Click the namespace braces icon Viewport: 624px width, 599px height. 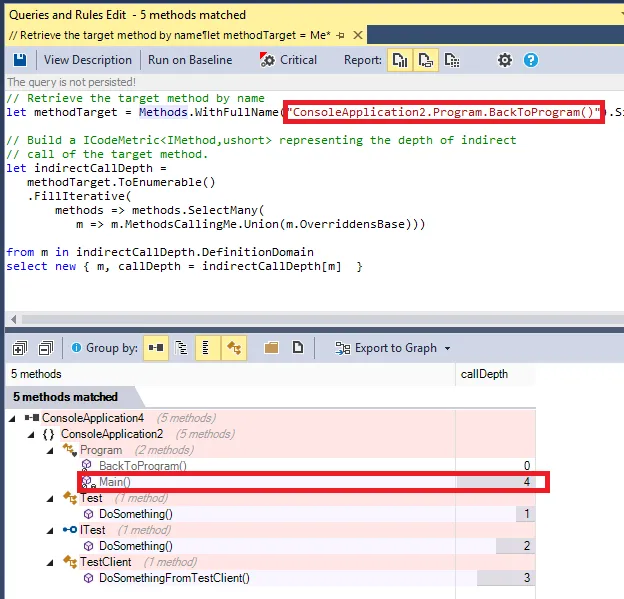[x=49, y=434]
